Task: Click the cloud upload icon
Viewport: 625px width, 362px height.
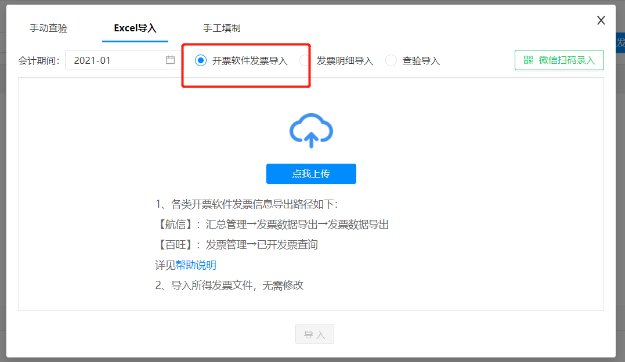Action: 311,131
